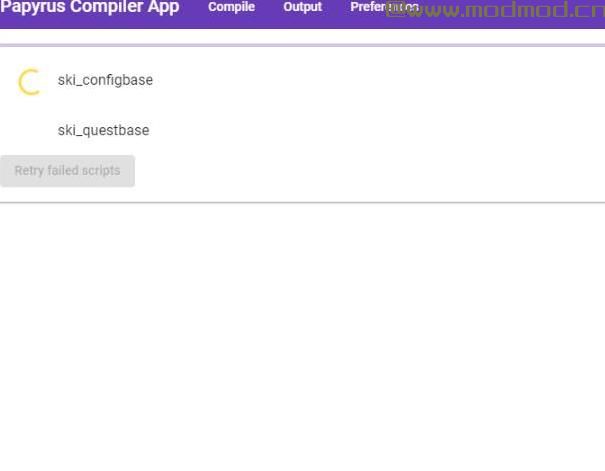Open the Preferences tab

pyautogui.click(x=384, y=7)
